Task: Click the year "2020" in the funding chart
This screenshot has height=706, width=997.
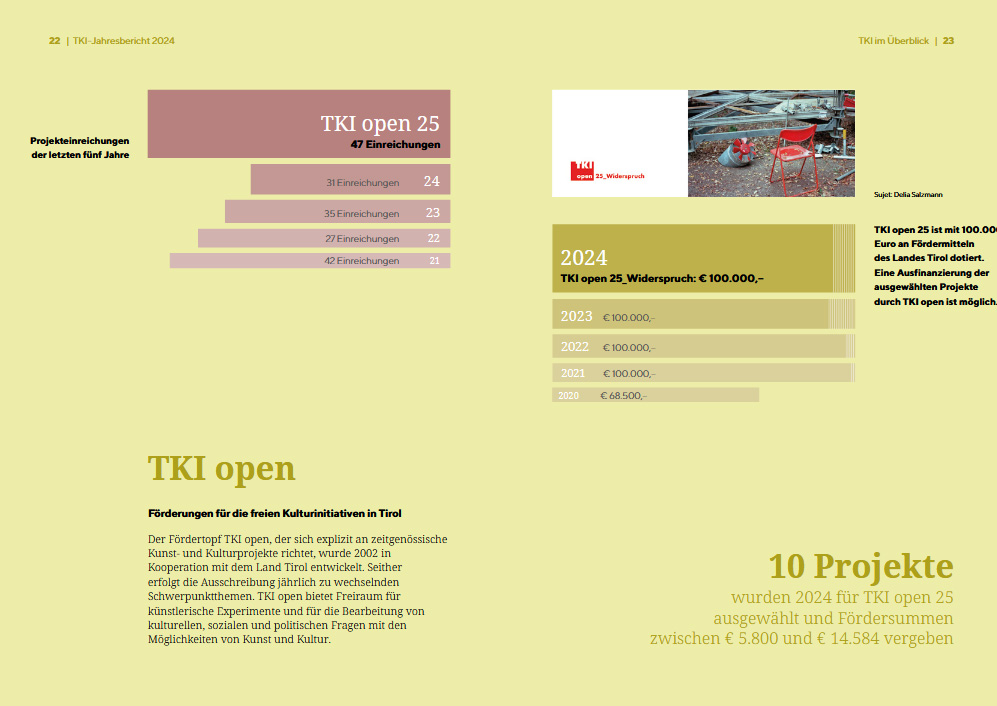Action: coord(568,396)
